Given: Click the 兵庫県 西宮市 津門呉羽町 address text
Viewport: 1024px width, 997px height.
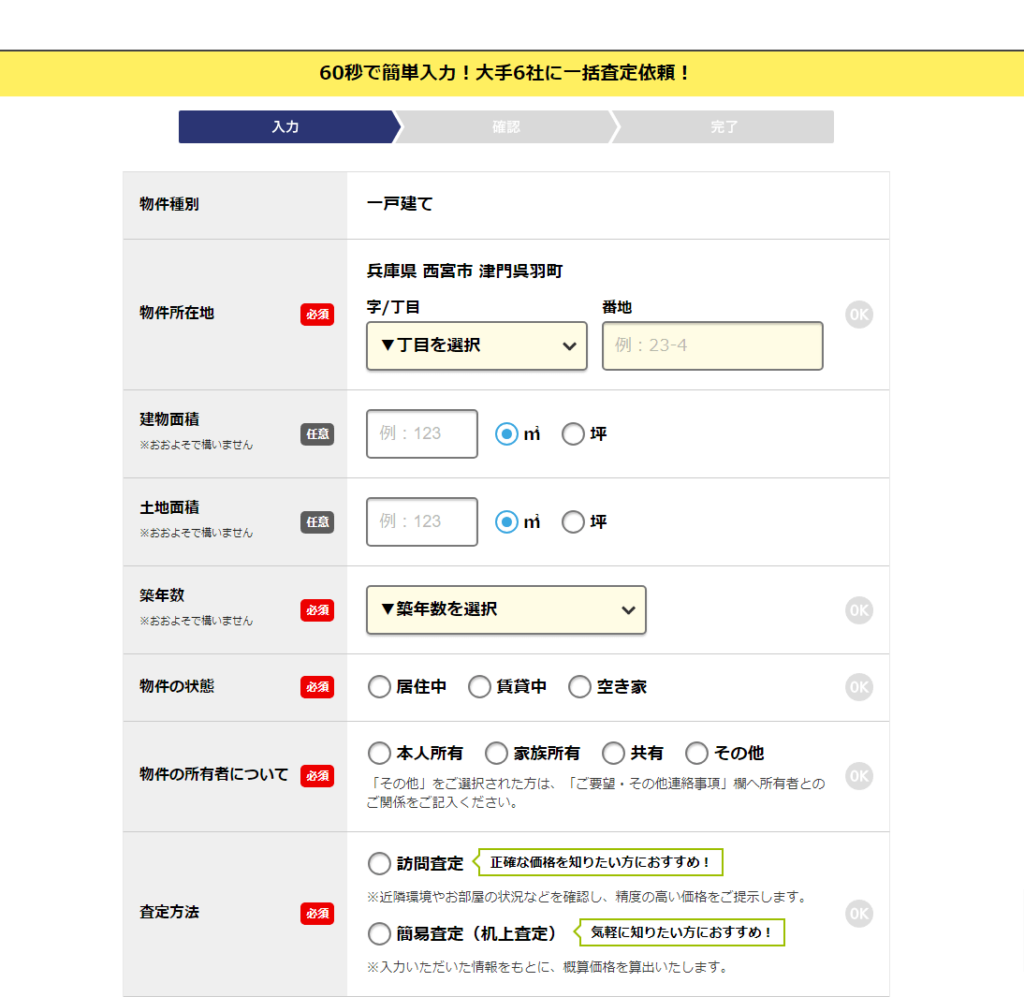Looking at the screenshot, I should pos(464,271).
